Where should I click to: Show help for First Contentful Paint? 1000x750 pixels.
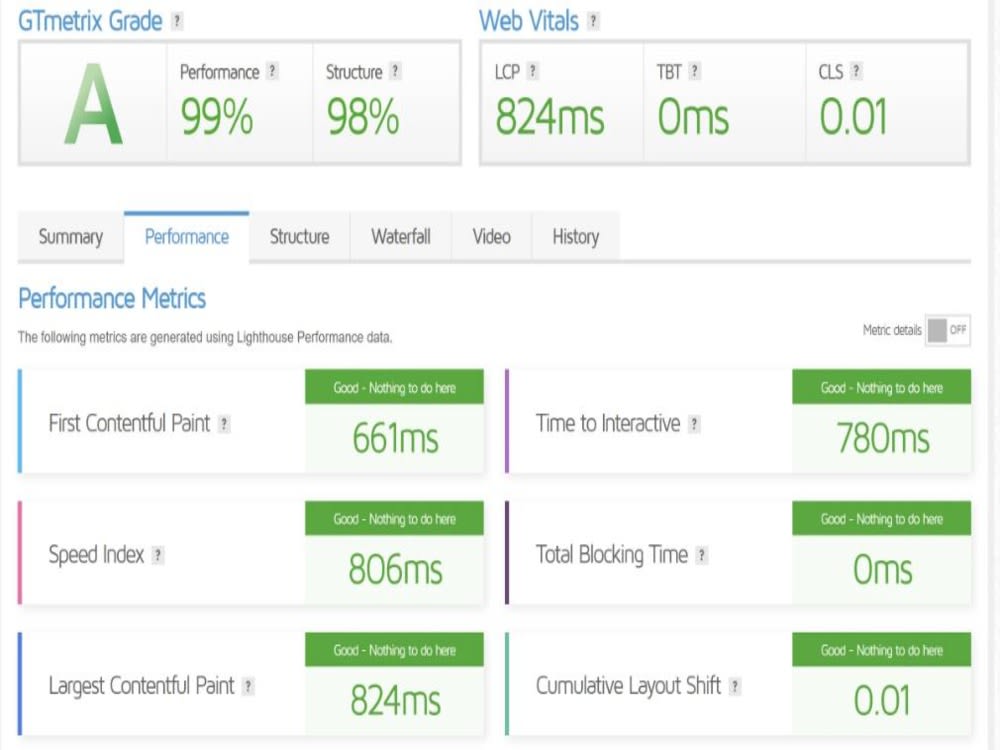point(224,424)
